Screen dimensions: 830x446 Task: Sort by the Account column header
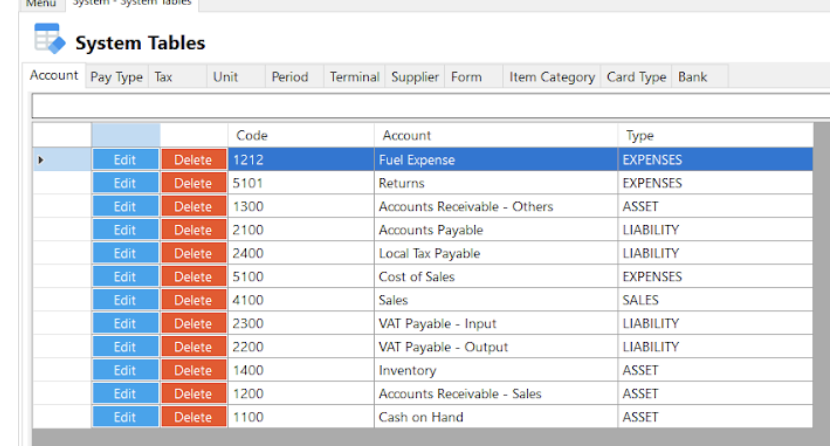(496, 135)
